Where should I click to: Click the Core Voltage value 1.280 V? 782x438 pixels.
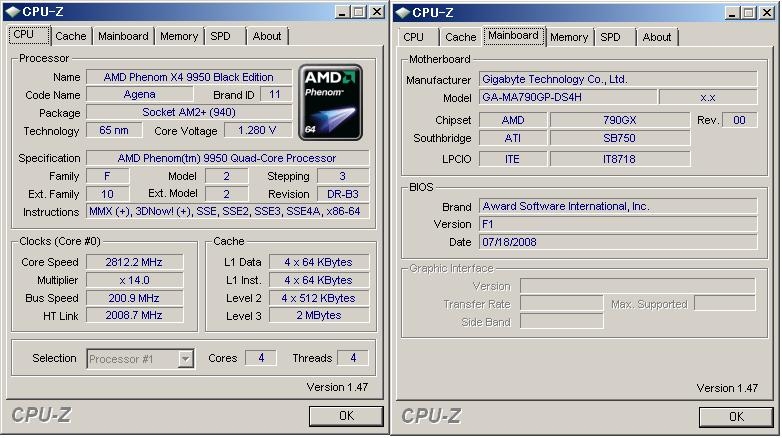pos(257,130)
